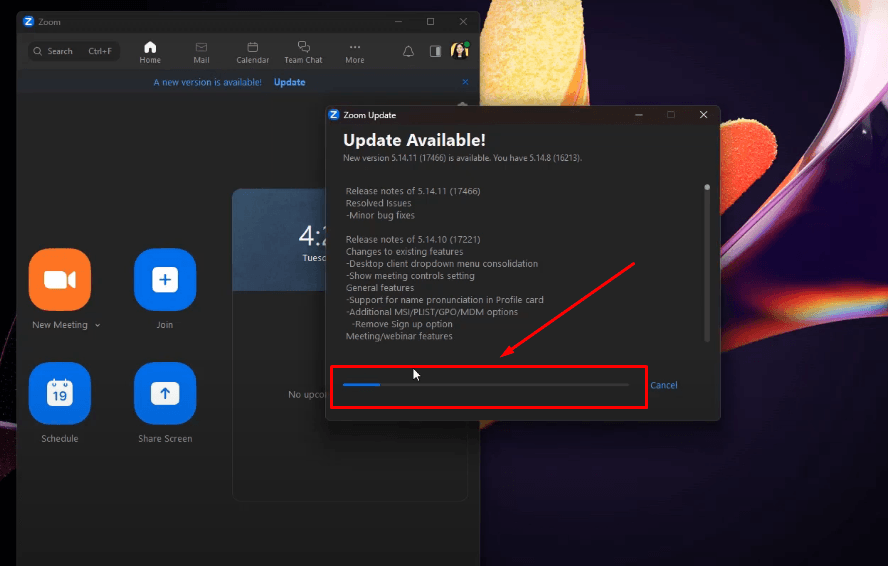Click the '-Show meeting controls setting' line
This screenshot has height=566, width=888.
point(410,276)
